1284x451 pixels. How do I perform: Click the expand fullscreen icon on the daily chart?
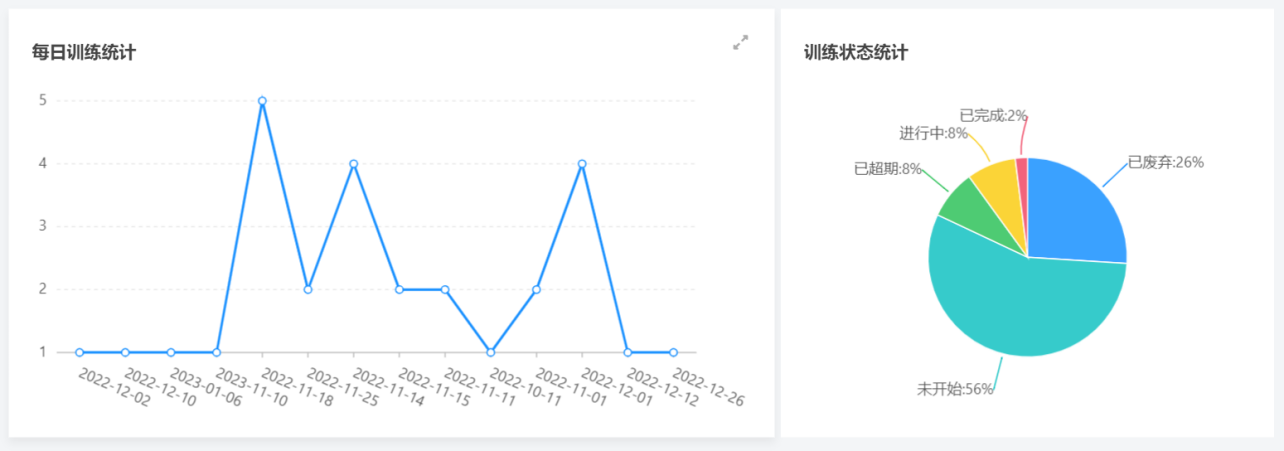(740, 43)
